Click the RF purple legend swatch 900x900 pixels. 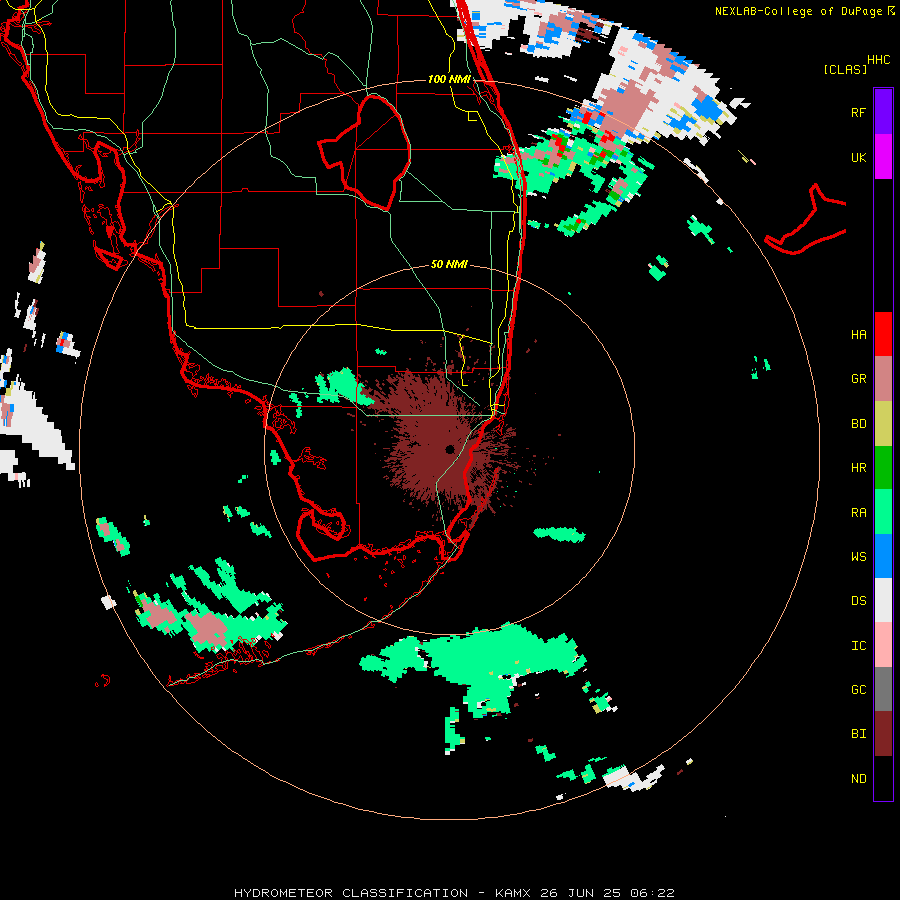click(883, 112)
